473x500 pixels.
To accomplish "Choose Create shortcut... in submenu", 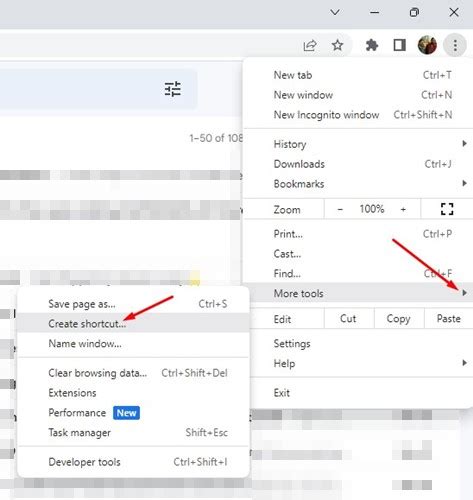I will click(x=133, y=324).
